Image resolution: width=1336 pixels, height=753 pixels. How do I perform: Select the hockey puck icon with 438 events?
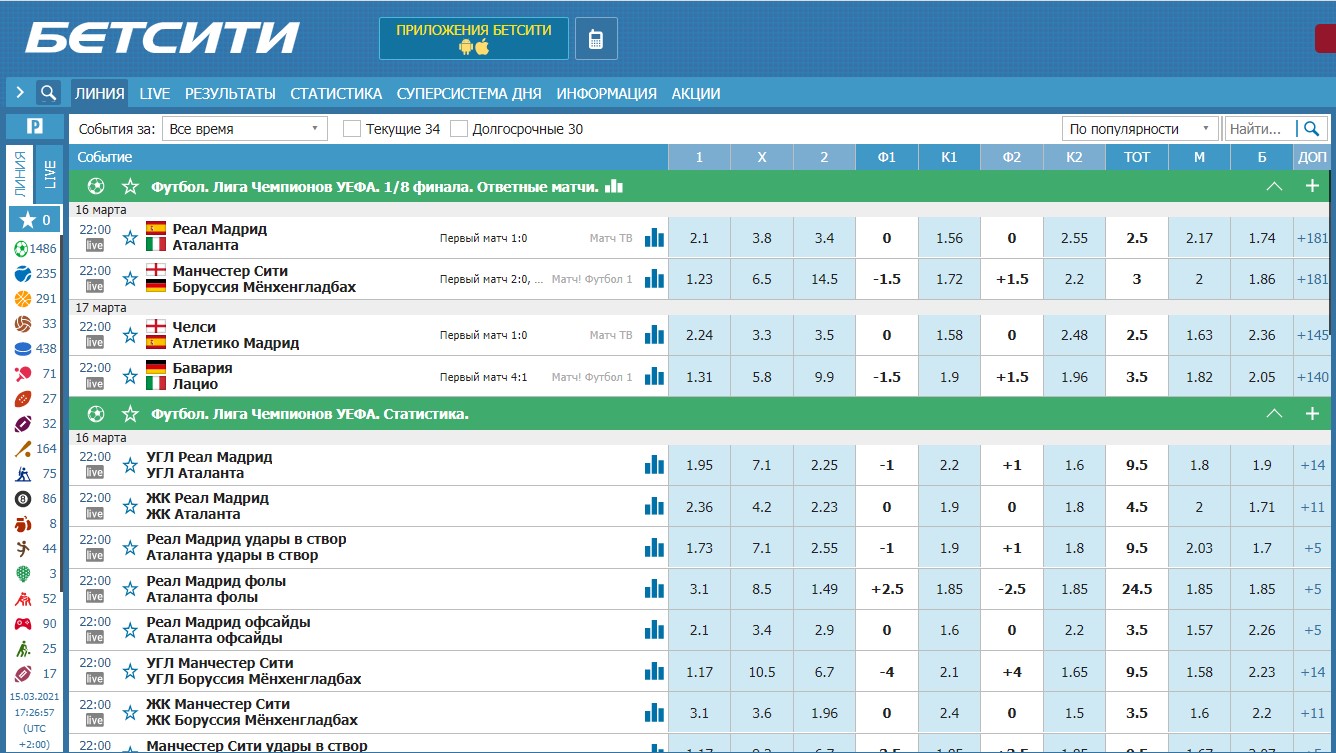coord(22,349)
